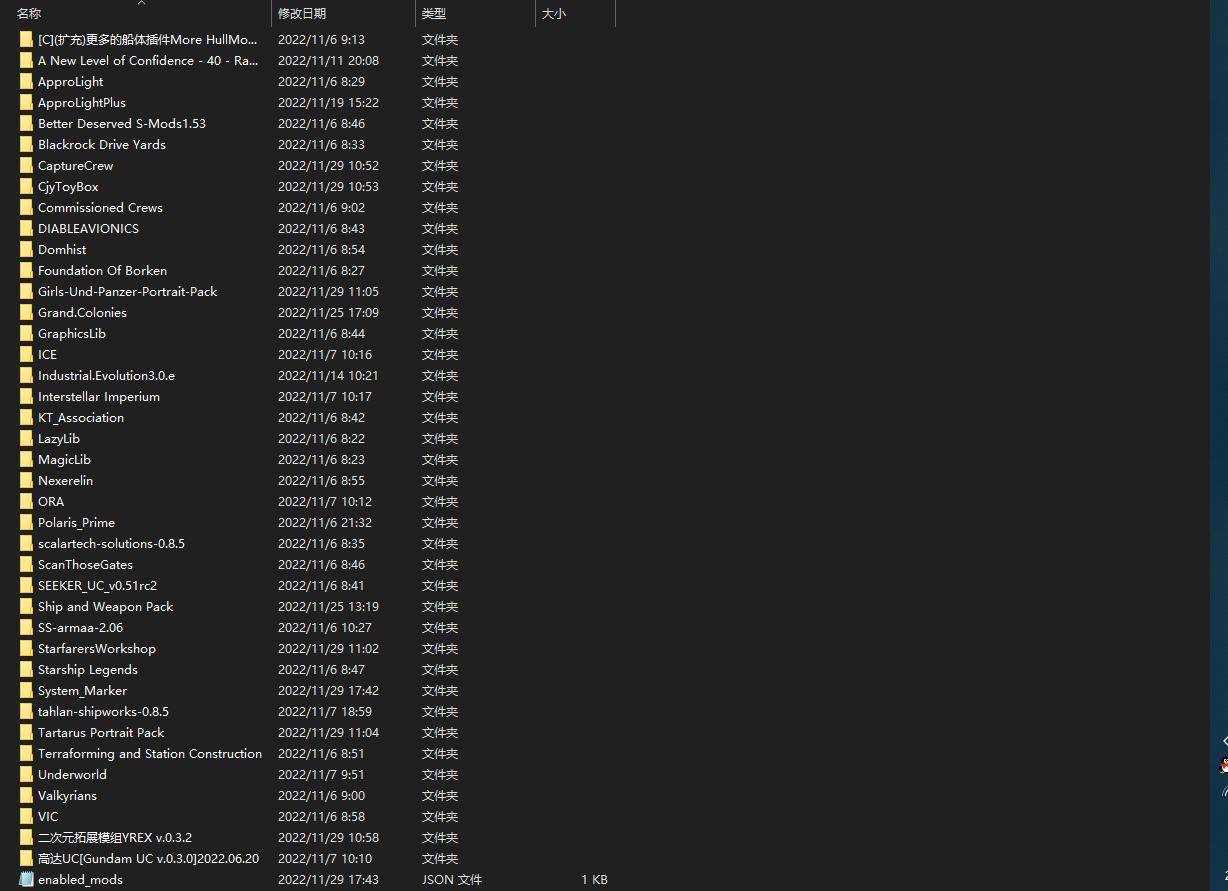The image size is (1228, 891).
Task: Select the Blackrock Drive Yards folder
Action: 102,145
